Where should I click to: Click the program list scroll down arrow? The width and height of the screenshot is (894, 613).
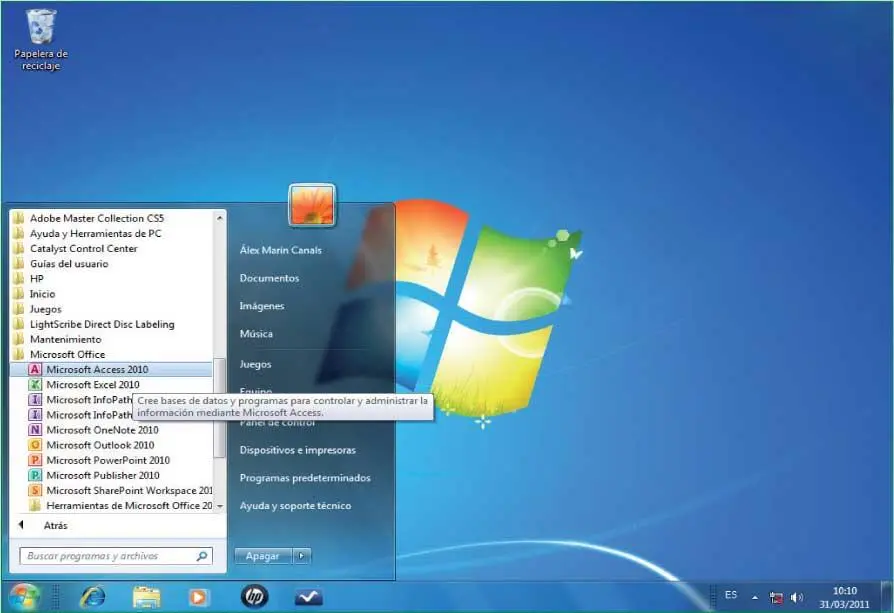click(x=220, y=506)
